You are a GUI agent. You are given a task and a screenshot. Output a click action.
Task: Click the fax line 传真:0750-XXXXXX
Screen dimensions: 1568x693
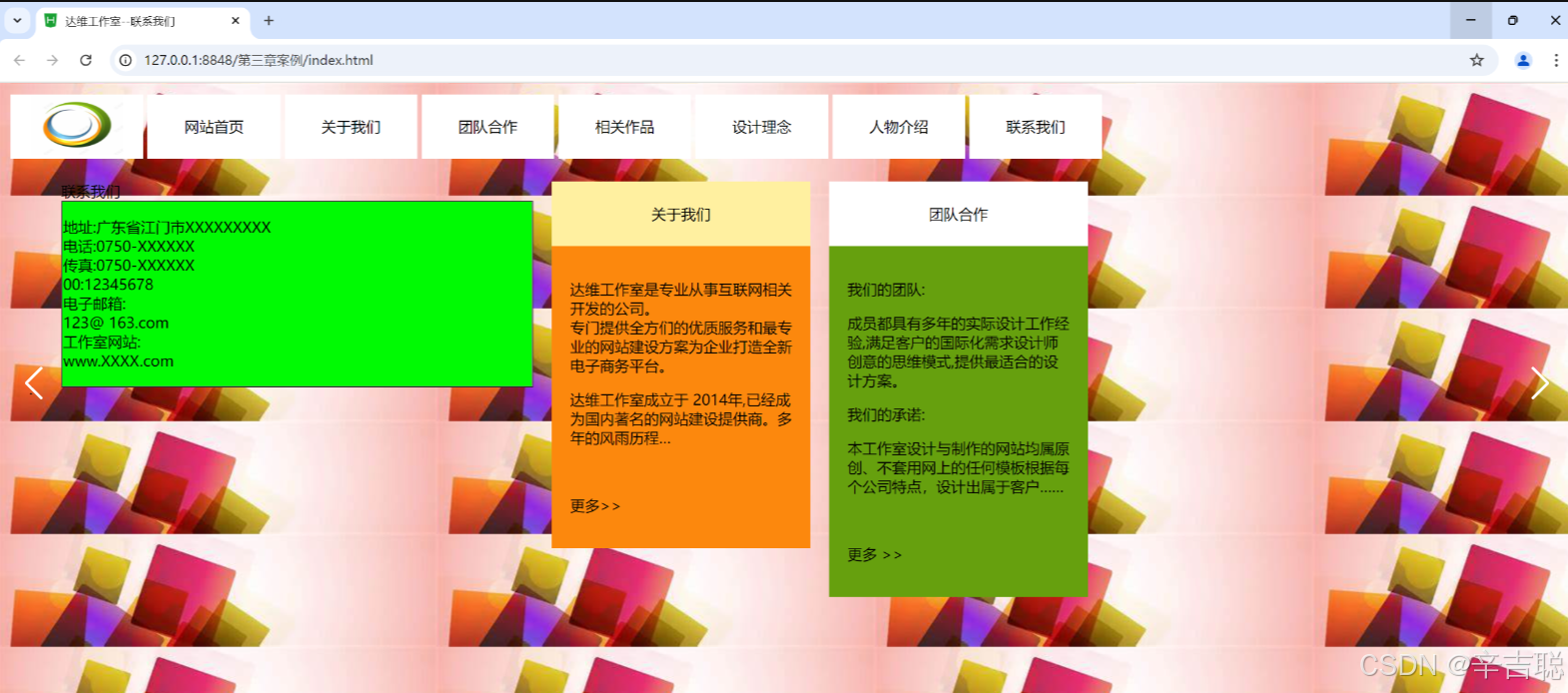129,266
